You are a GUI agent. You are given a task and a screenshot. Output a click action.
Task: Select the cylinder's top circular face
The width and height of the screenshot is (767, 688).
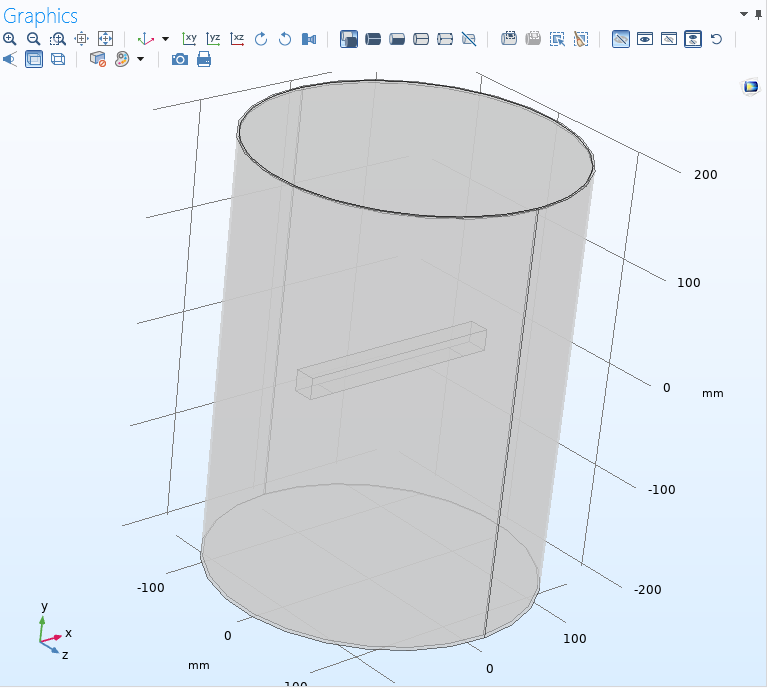point(416,148)
